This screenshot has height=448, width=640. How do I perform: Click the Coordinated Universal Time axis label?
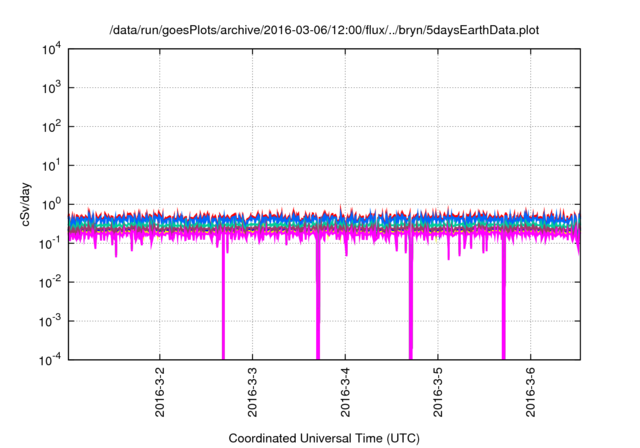[324, 438]
